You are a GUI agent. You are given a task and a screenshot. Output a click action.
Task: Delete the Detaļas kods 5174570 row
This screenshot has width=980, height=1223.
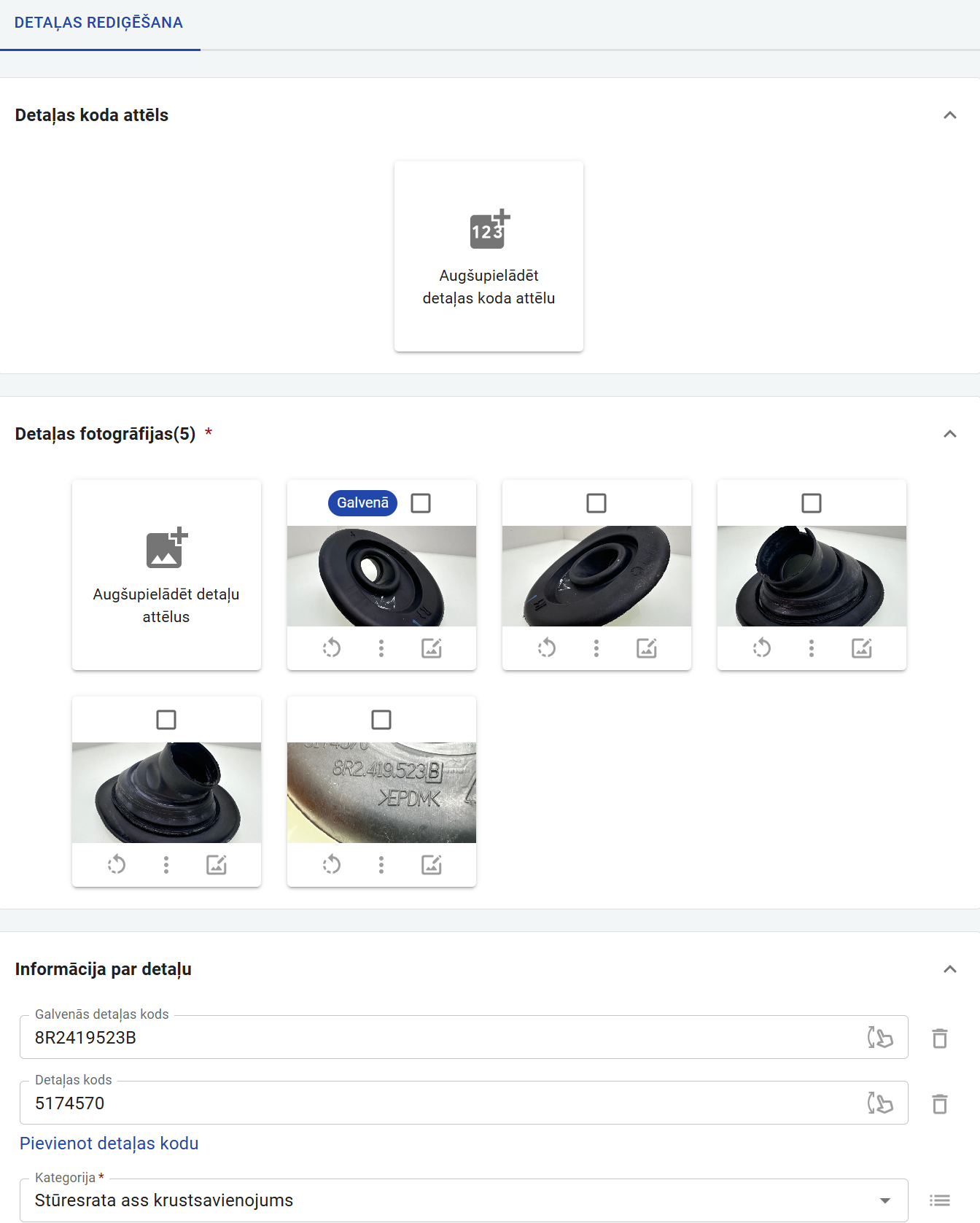(940, 1103)
